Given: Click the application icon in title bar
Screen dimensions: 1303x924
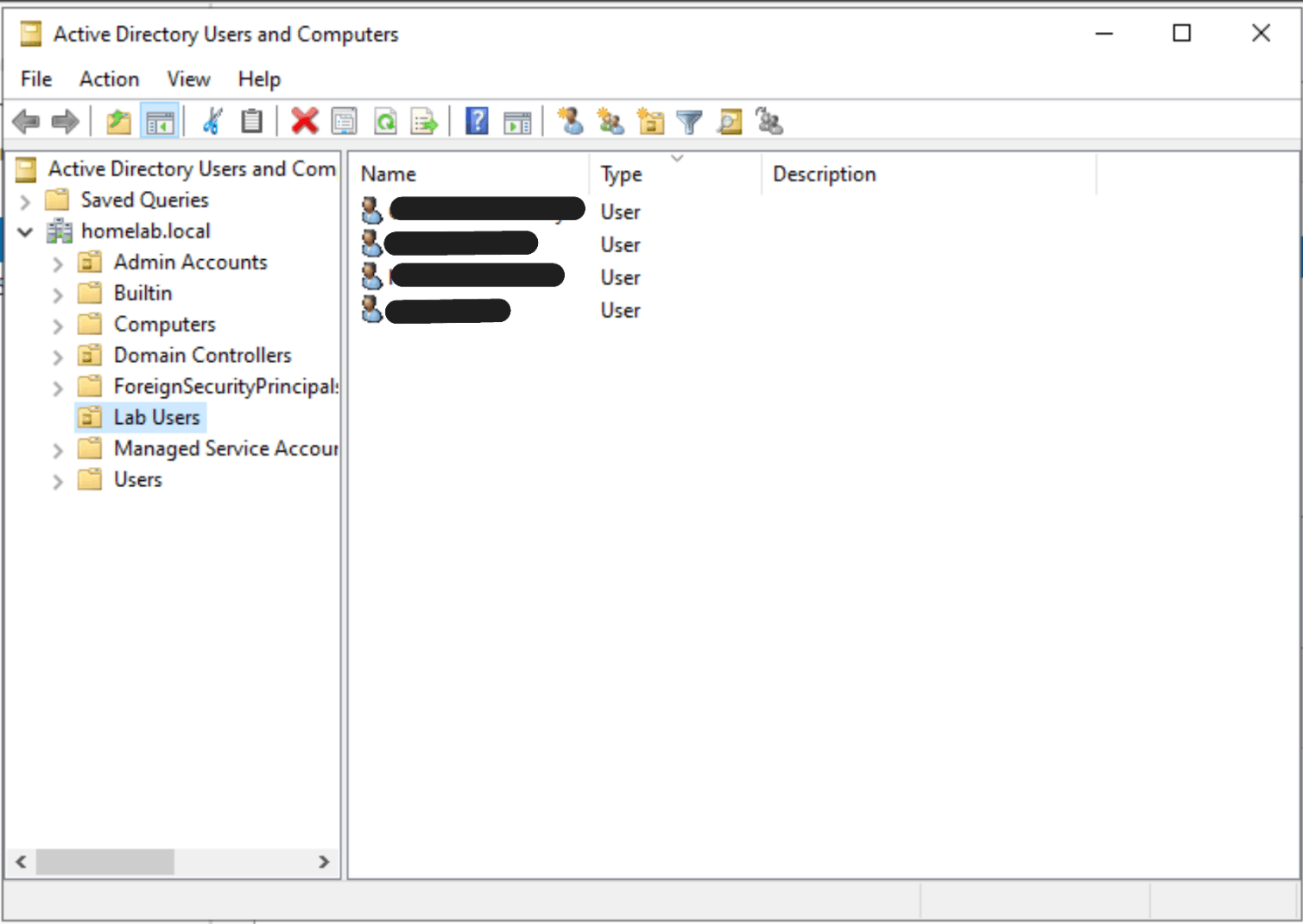Looking at the screenshot, I should (x=31, y=34).
